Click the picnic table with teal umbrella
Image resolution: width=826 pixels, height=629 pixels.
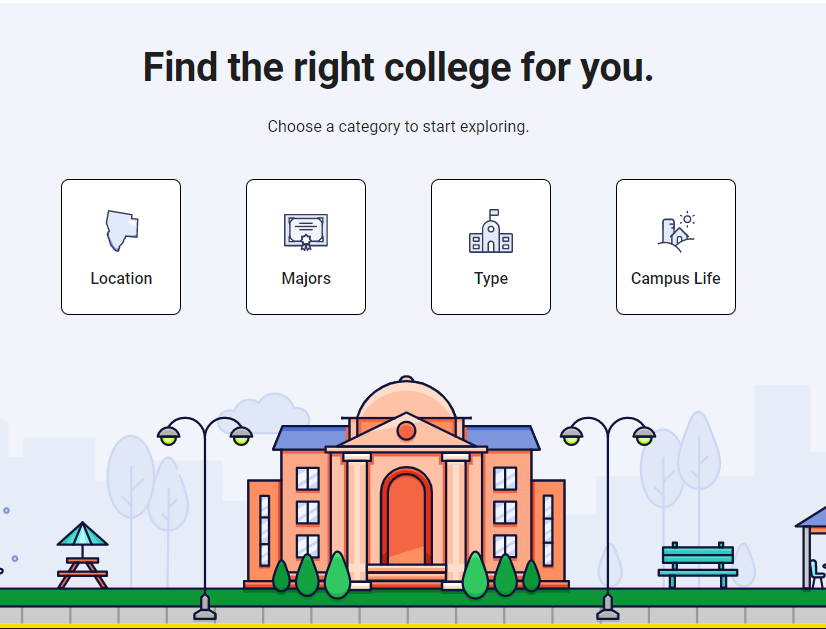pyautogui.click(x=82, y=554)
